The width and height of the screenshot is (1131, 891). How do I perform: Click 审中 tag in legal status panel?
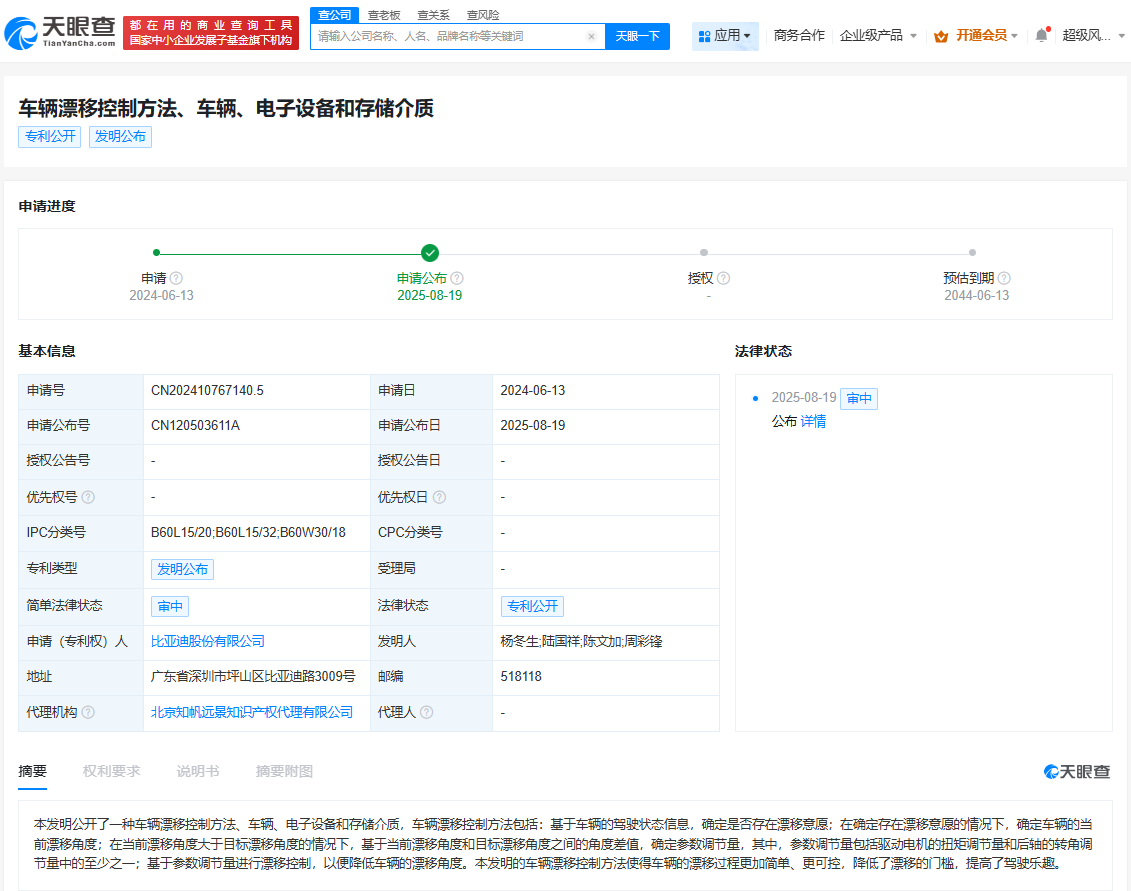(859, 398)
